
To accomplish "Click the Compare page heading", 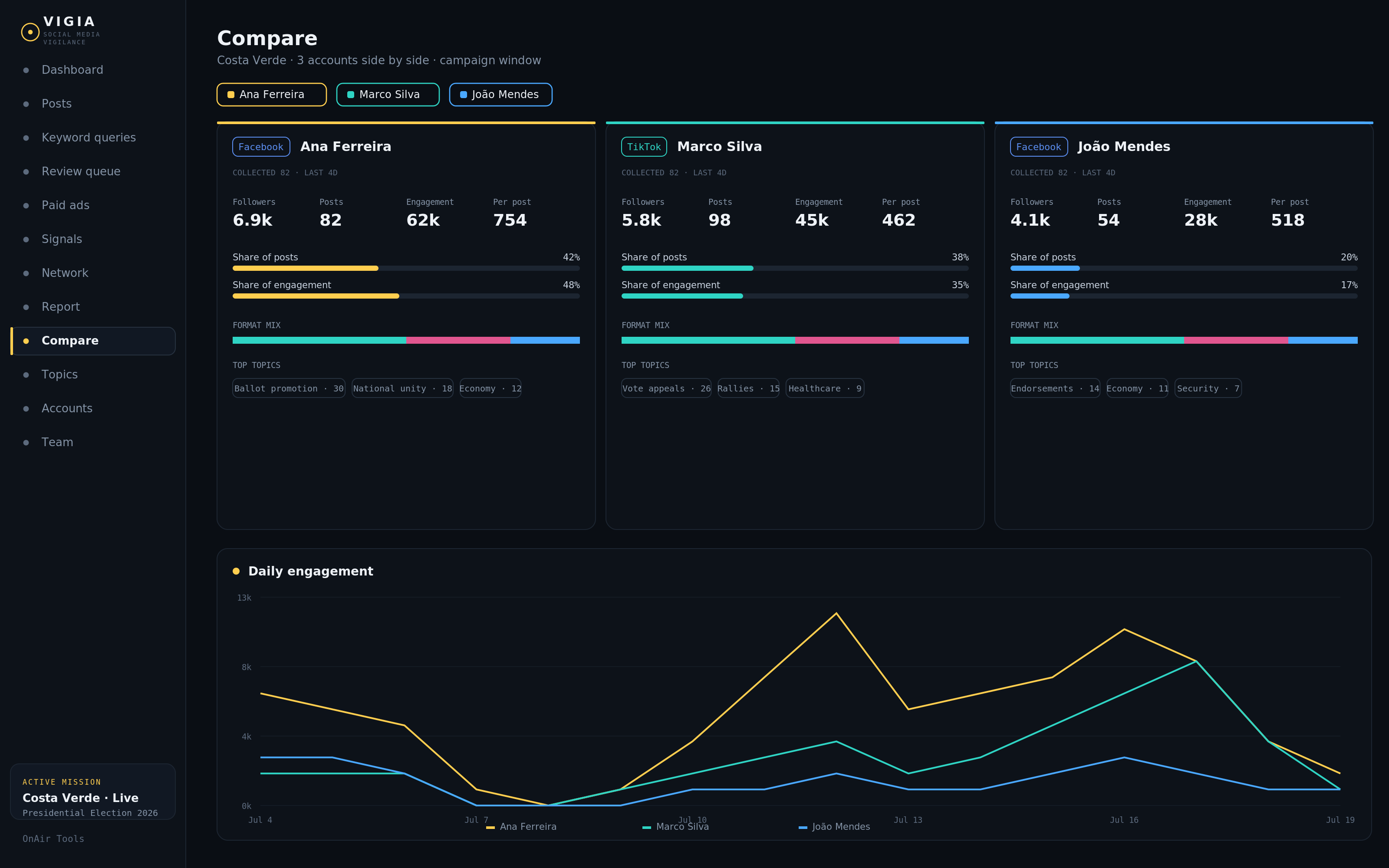I will (267, 39).
